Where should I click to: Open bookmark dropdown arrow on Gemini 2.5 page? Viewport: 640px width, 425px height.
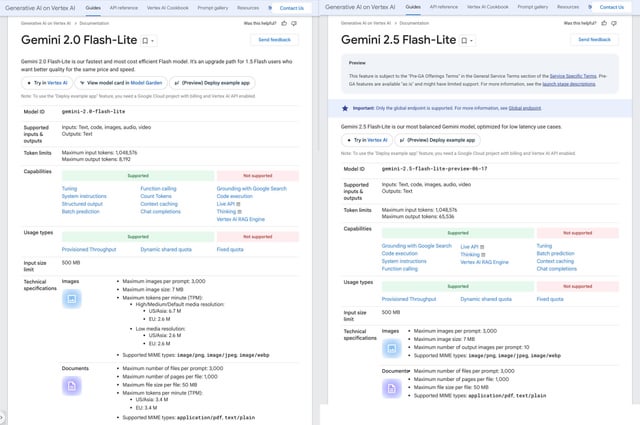[471, 41]
